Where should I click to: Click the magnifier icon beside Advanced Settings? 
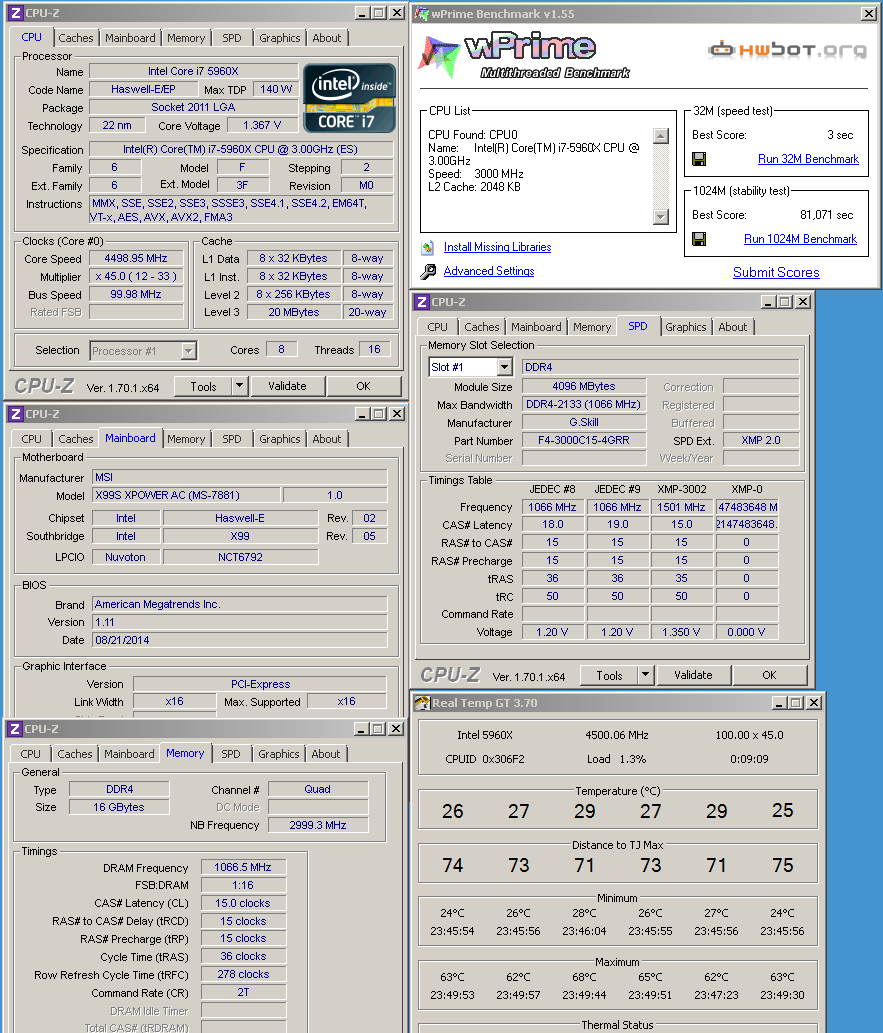point(427,270)
